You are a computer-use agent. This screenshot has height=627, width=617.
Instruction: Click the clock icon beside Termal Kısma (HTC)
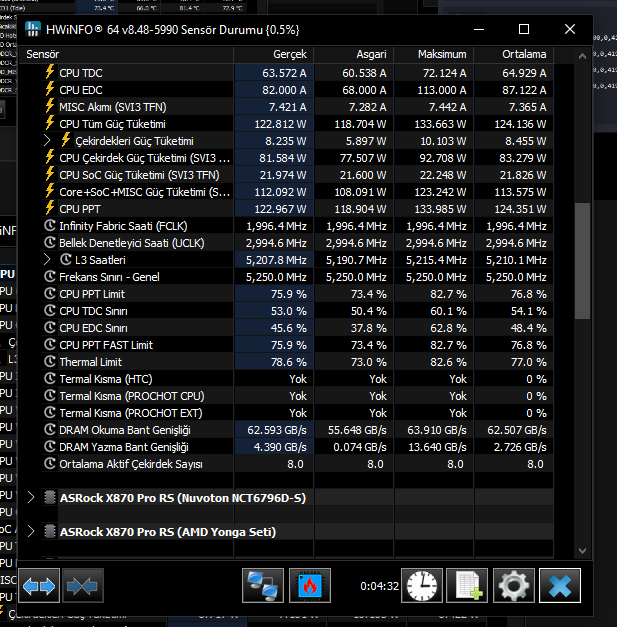coord(50,378)
